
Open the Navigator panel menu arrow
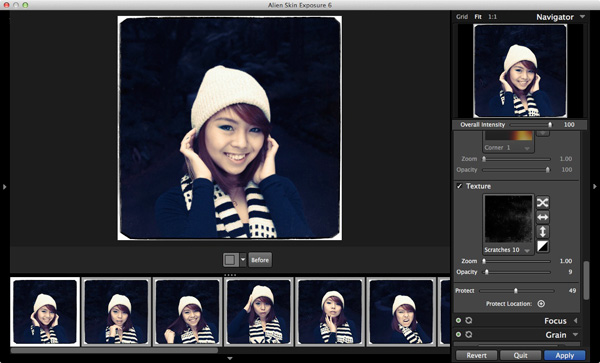[582, 17]
